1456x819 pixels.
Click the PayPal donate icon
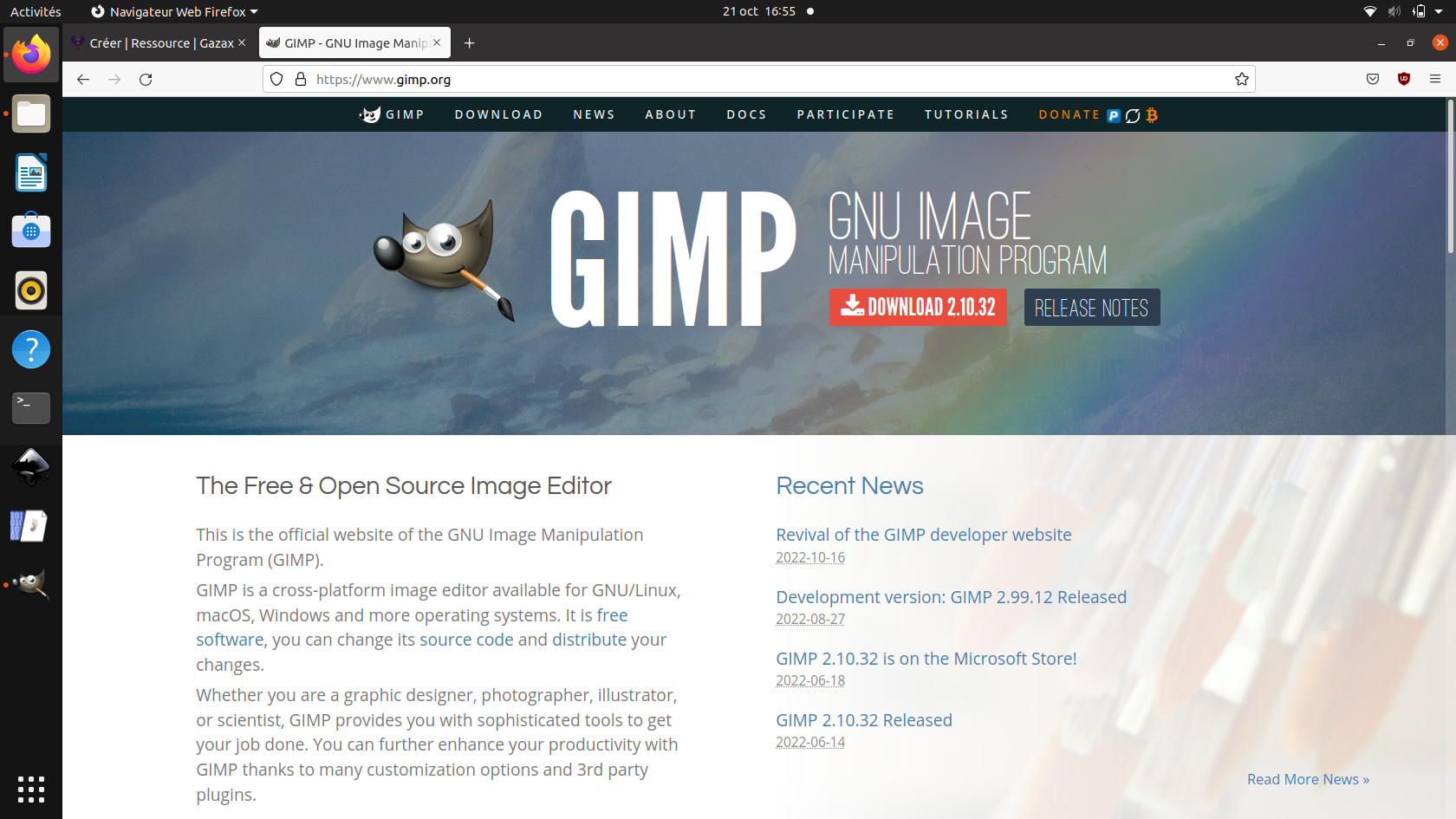[1114, 116]
